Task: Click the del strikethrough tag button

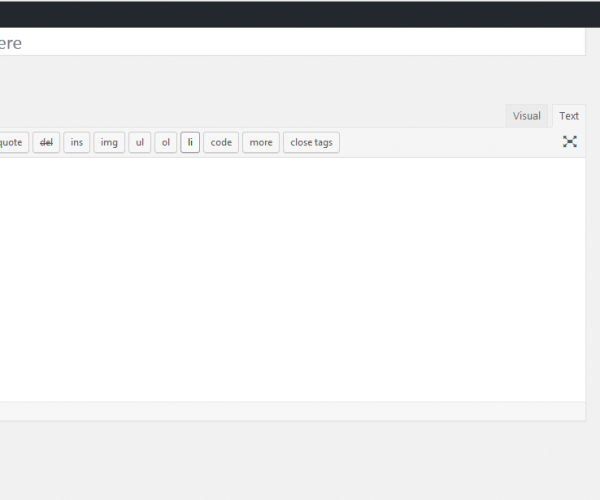Action: coord(46,142)
